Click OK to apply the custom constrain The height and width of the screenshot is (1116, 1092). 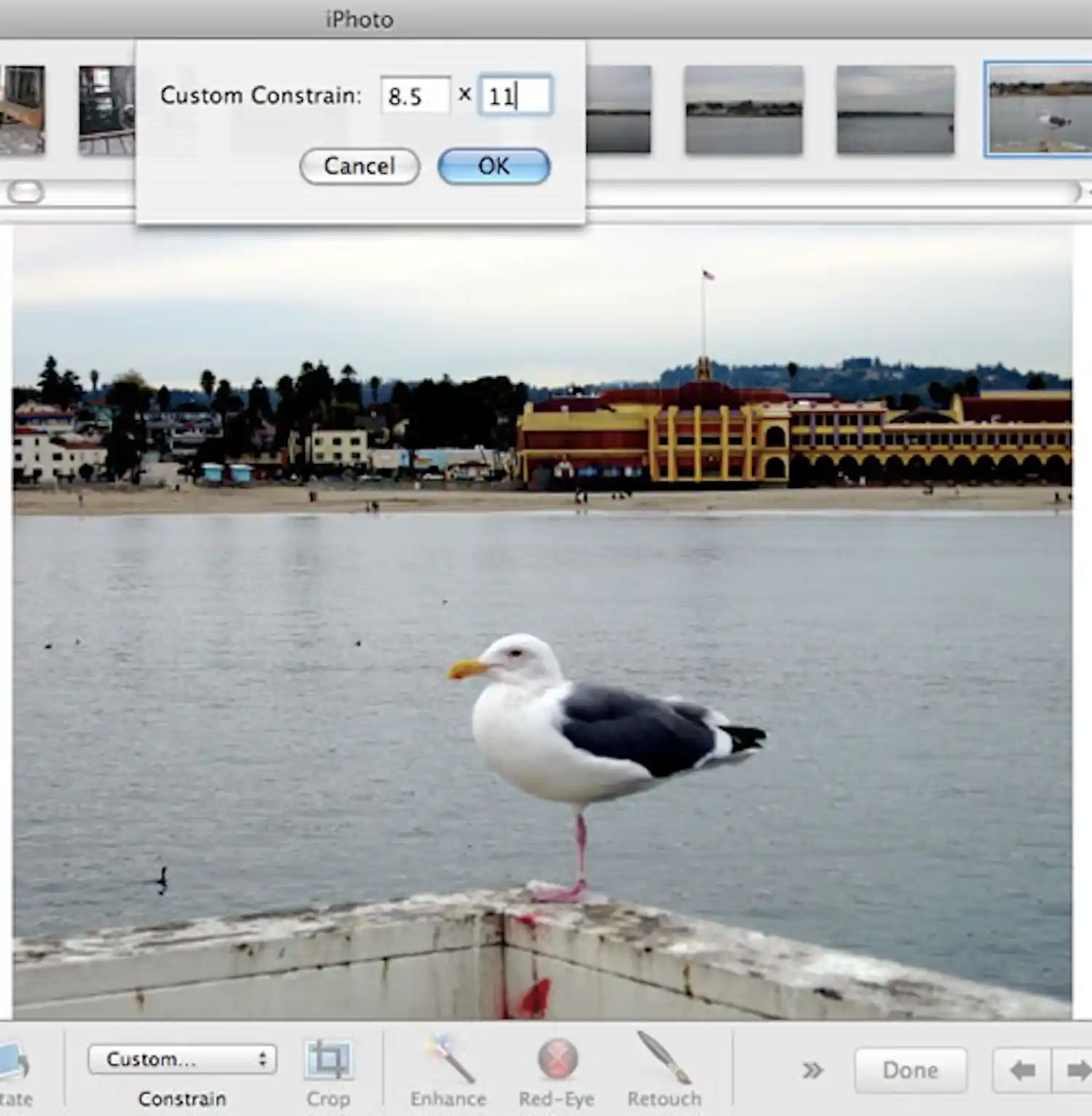[494, 166]
